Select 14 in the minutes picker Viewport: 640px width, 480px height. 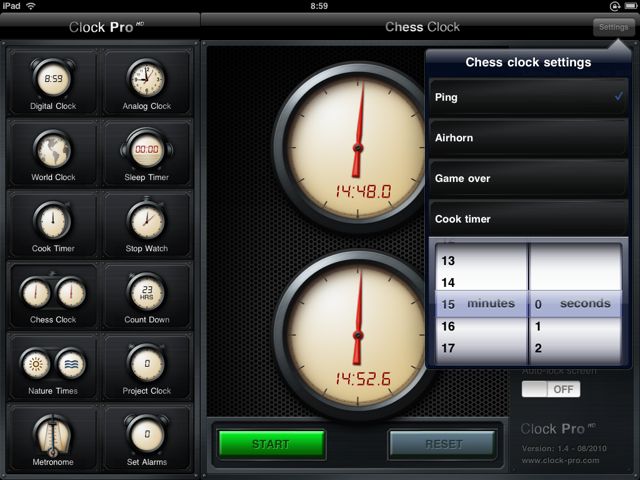pos(448,282)
